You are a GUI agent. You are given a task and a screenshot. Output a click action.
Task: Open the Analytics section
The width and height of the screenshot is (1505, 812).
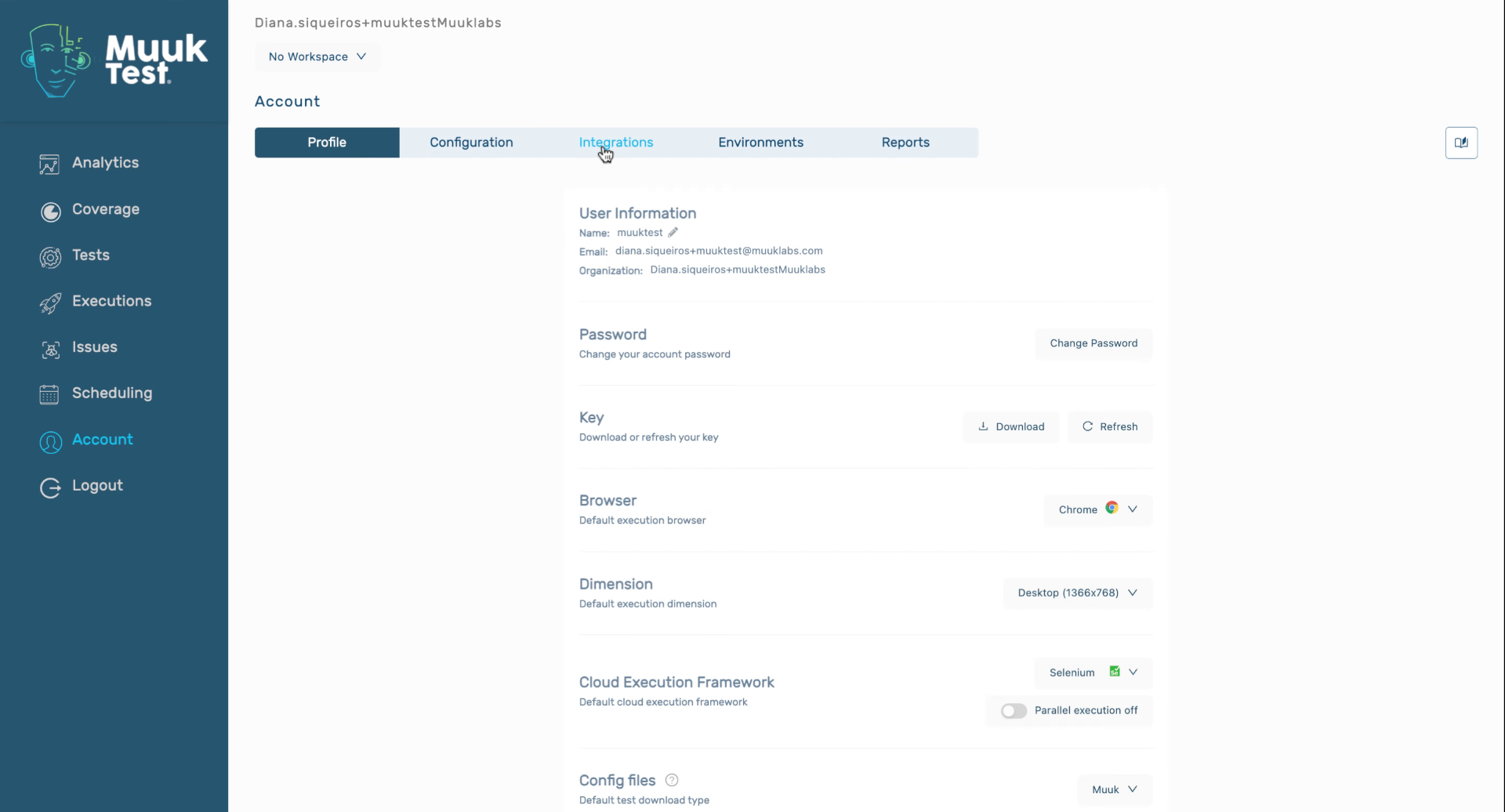pos(106,162)
